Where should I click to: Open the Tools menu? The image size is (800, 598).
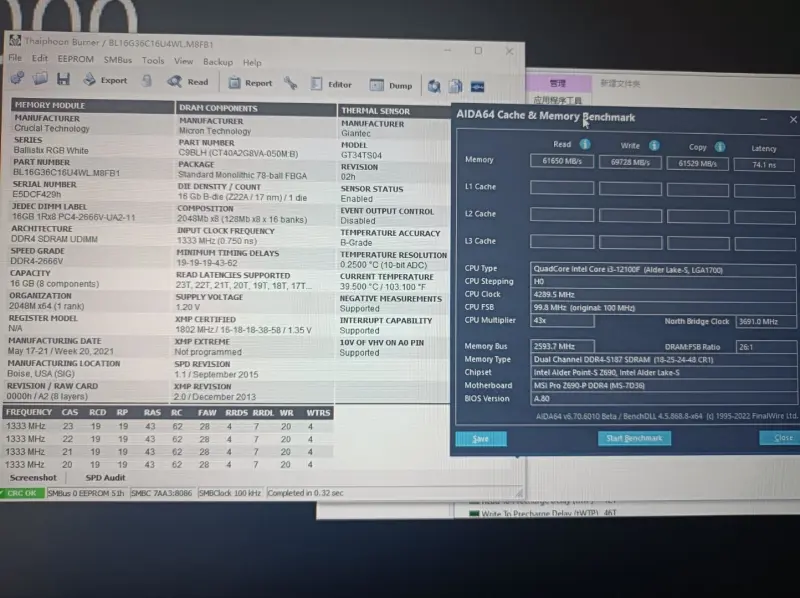(153, 60)
